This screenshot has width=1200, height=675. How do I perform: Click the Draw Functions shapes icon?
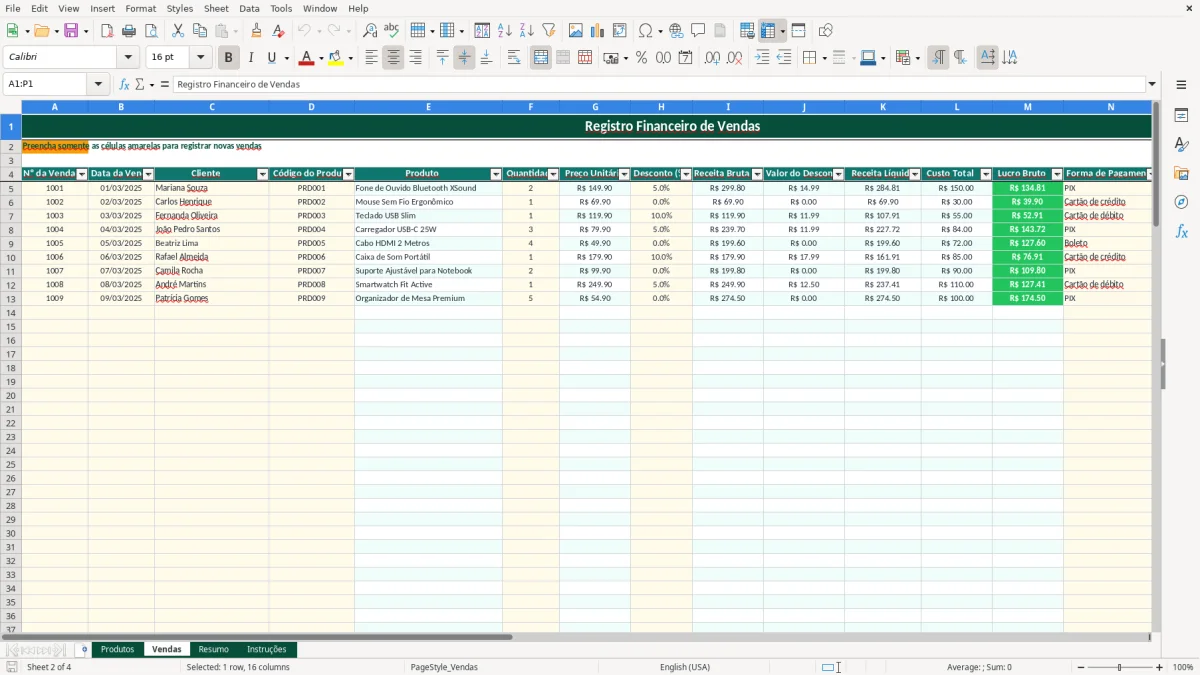(x=825, y=31)
